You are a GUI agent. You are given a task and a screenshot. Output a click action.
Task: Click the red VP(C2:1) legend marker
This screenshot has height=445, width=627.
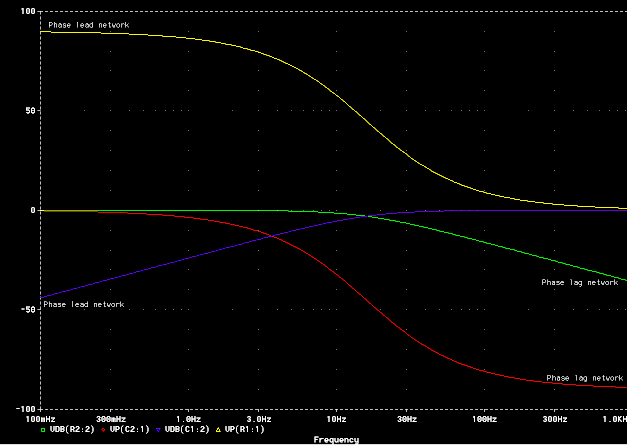coord(104,429)
